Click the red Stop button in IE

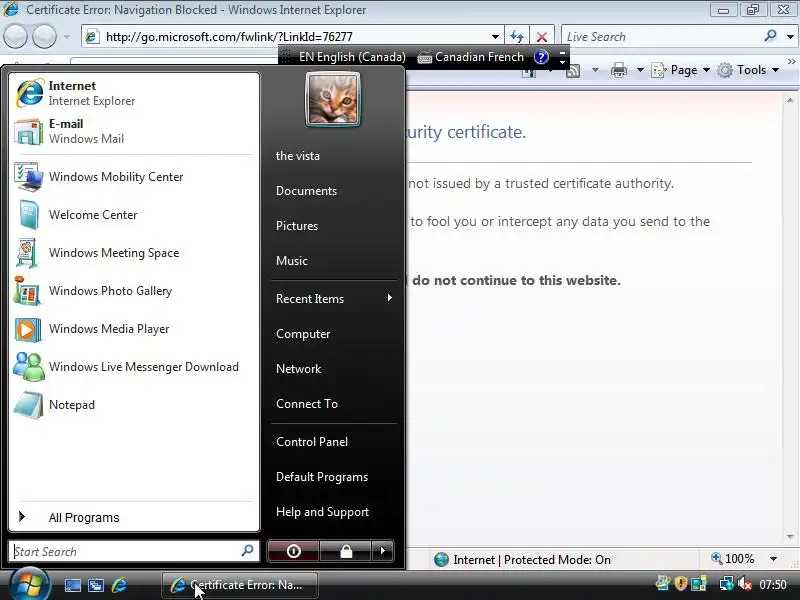tap(542, 37)
